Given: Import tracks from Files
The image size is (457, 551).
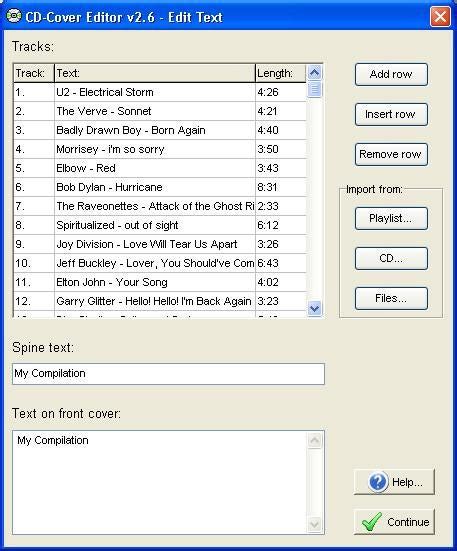Looking at the screenshot, I should click(x=391, y=298).
